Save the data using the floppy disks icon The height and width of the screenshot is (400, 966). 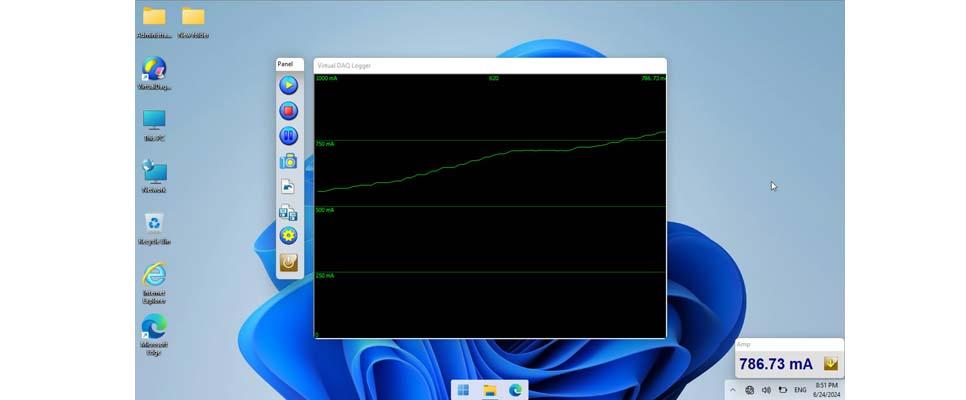tap(288, 213)
